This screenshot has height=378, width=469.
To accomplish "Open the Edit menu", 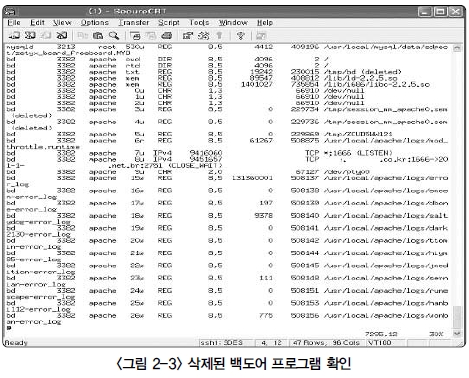I will coord(37,22).
